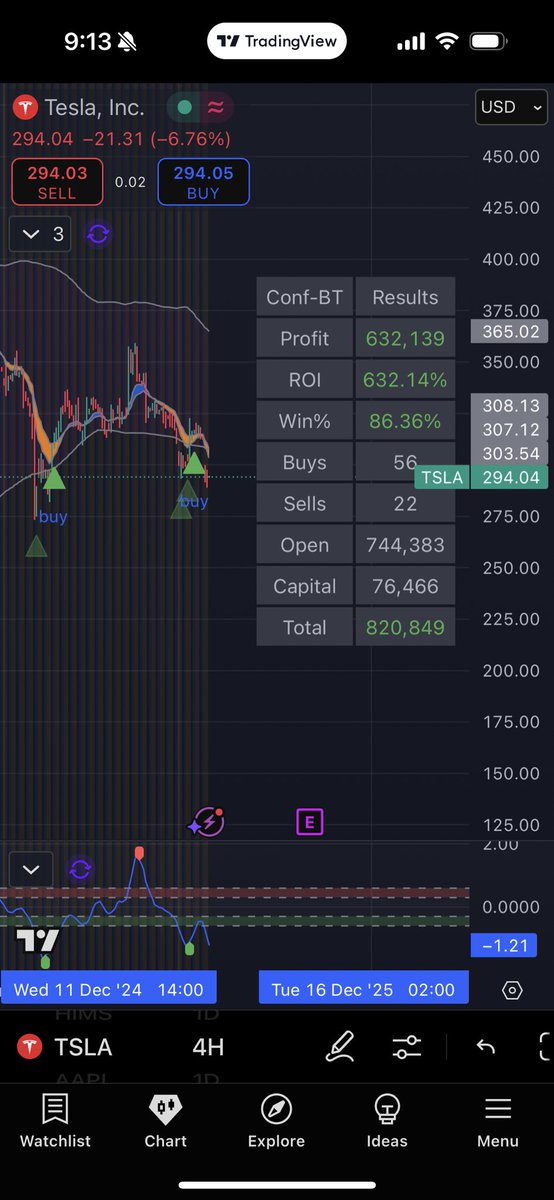554x1200 pixels.
Task: Tap the Wed 11 Dec '24 date label
Action: [108, 990]
